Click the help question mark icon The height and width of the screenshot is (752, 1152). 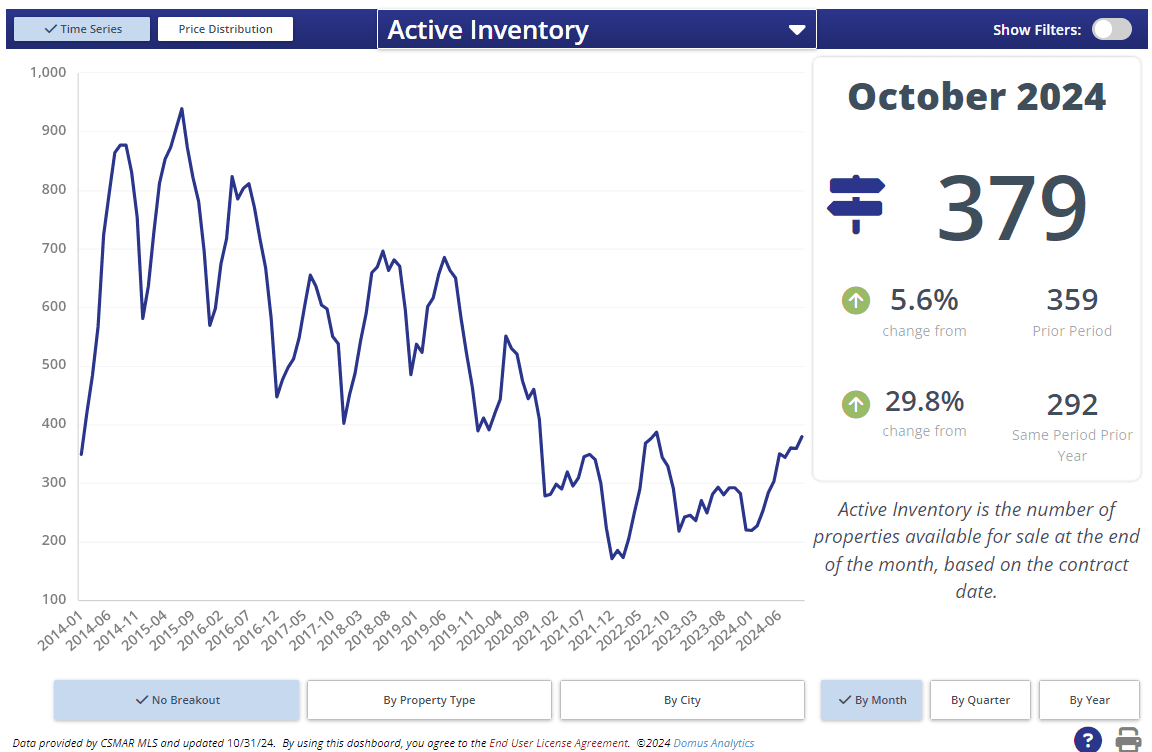click(1088, 740)
